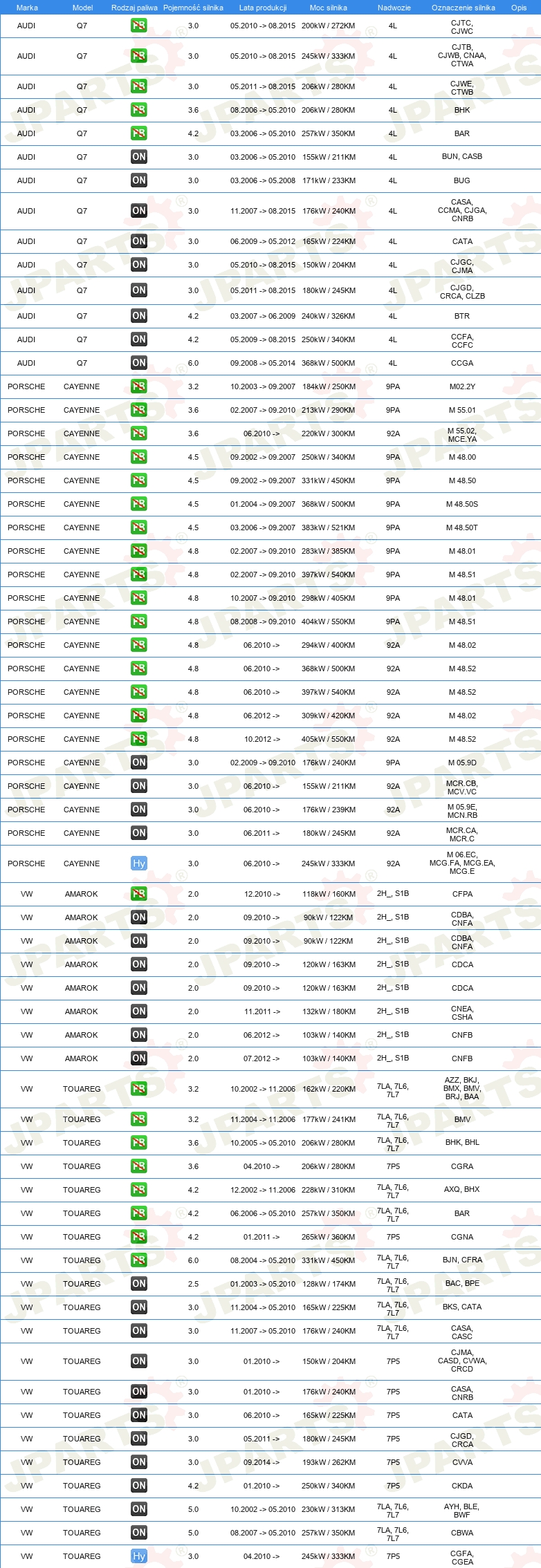This screenshot has height=1568, width=541.
Task: Click diesel ON icon in Audi Q7 CATA row
Action: click(x=139, y=241)
